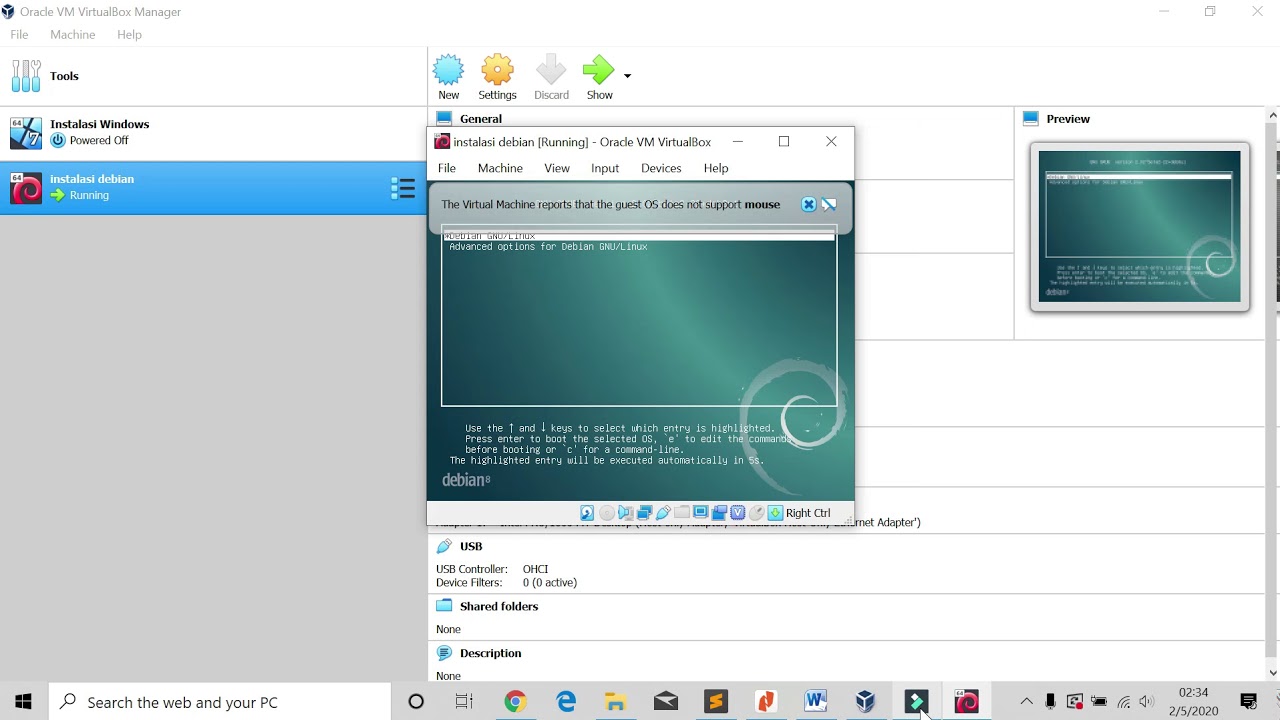Click the Shared folders section header
This screenshot has height=720, width=1280.
point(499,606)
